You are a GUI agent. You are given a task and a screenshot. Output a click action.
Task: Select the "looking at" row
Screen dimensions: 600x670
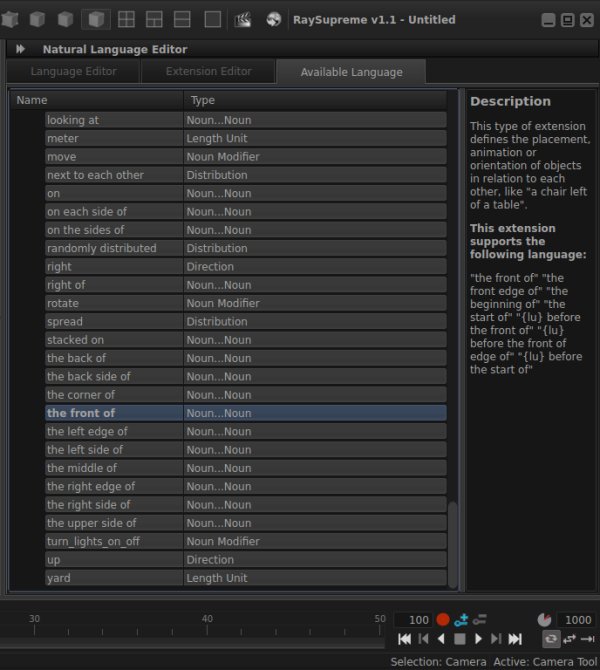pyautogui.click(x=246, y=120)
